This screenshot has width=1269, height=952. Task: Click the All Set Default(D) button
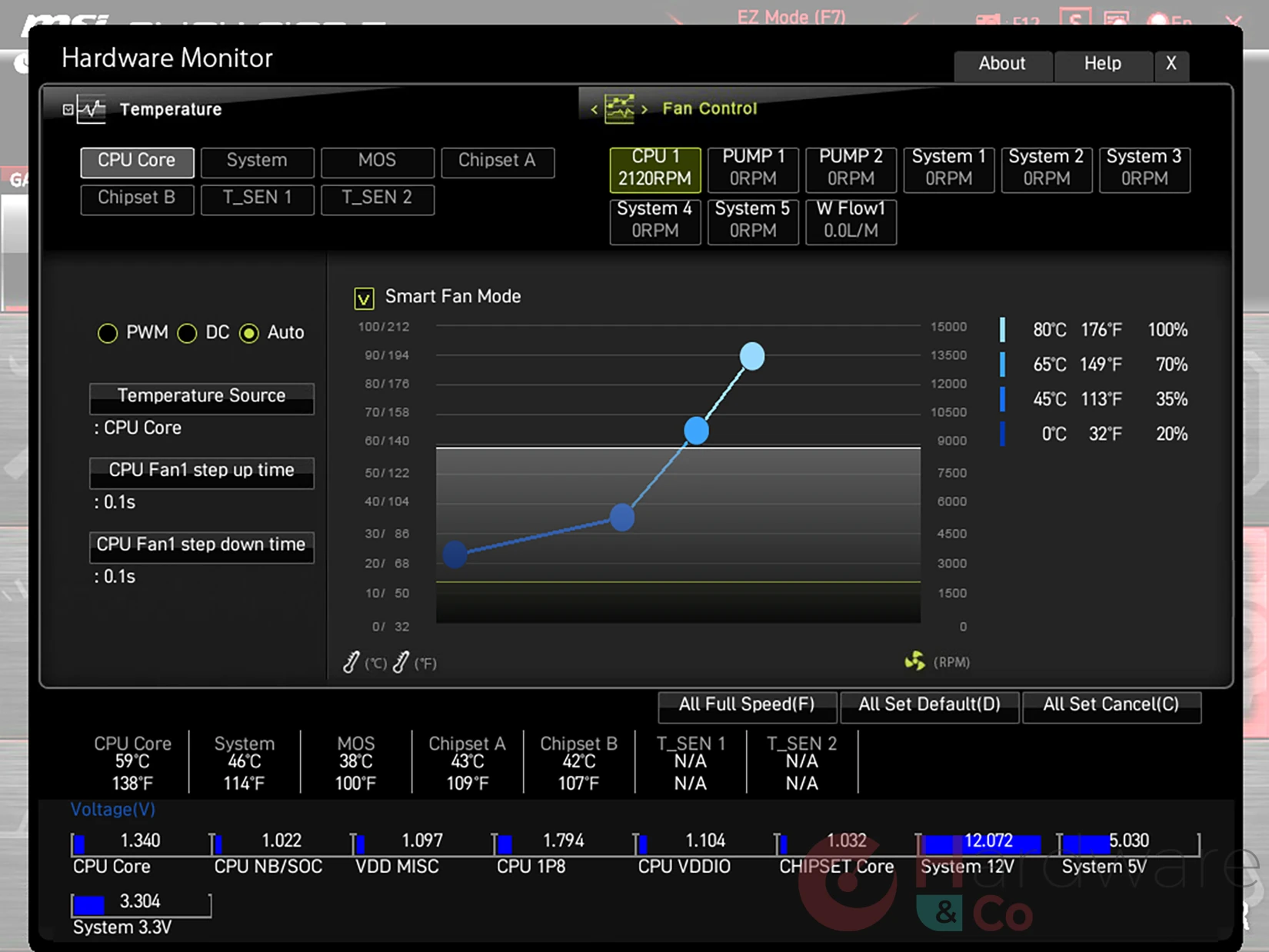coord(929,706)
